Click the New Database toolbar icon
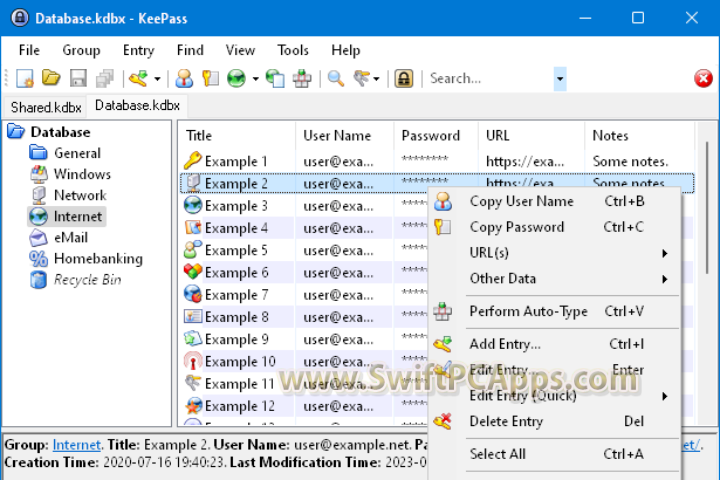 [x=25, y=79]
